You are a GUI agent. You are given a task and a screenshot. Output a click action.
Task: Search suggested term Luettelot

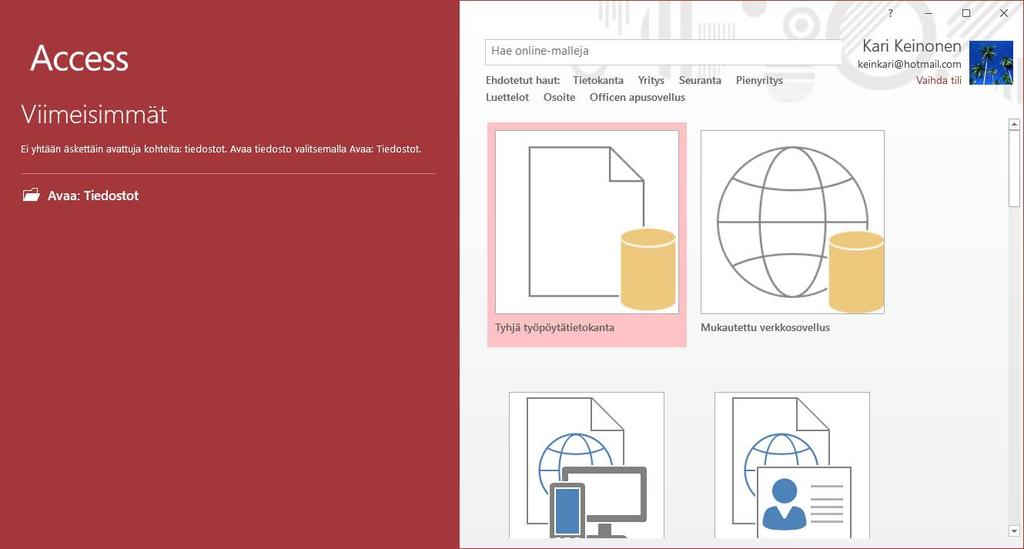coord(507,97)
